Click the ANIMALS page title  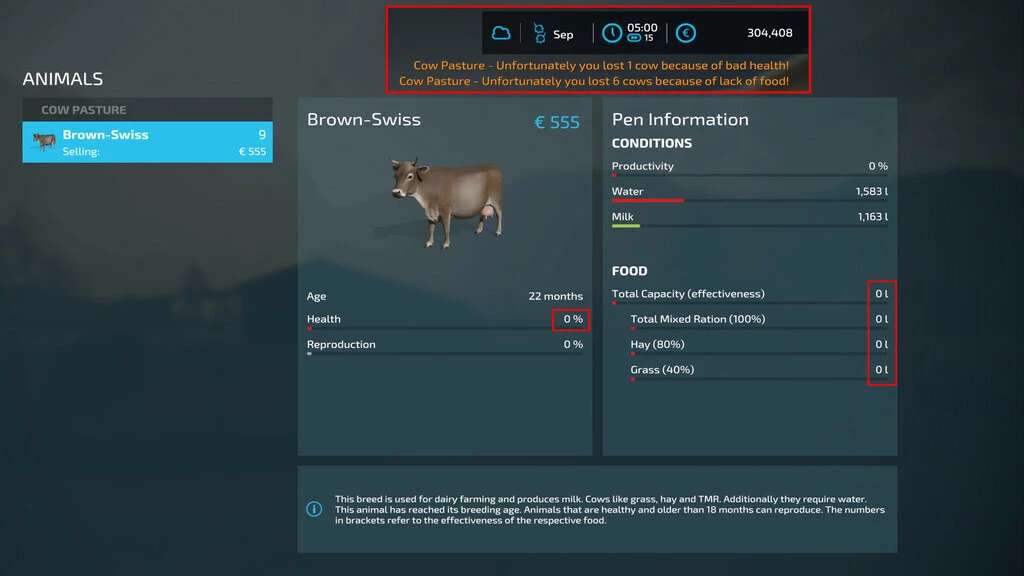[x=63, y=79]
